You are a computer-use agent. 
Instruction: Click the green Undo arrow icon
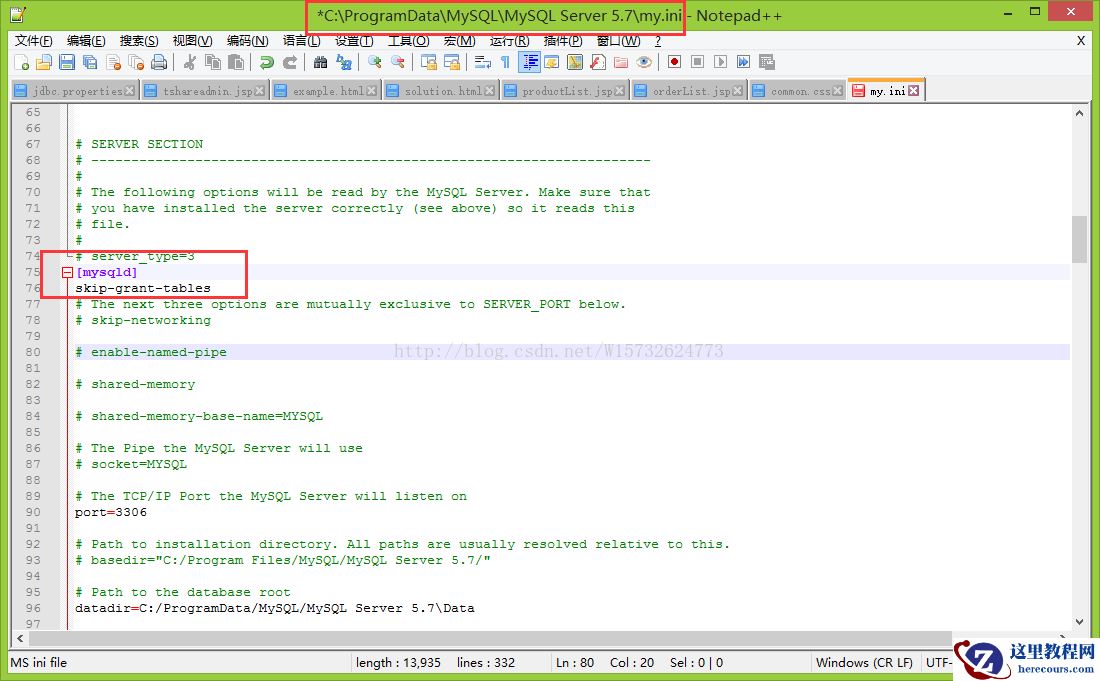coord(267,62)
